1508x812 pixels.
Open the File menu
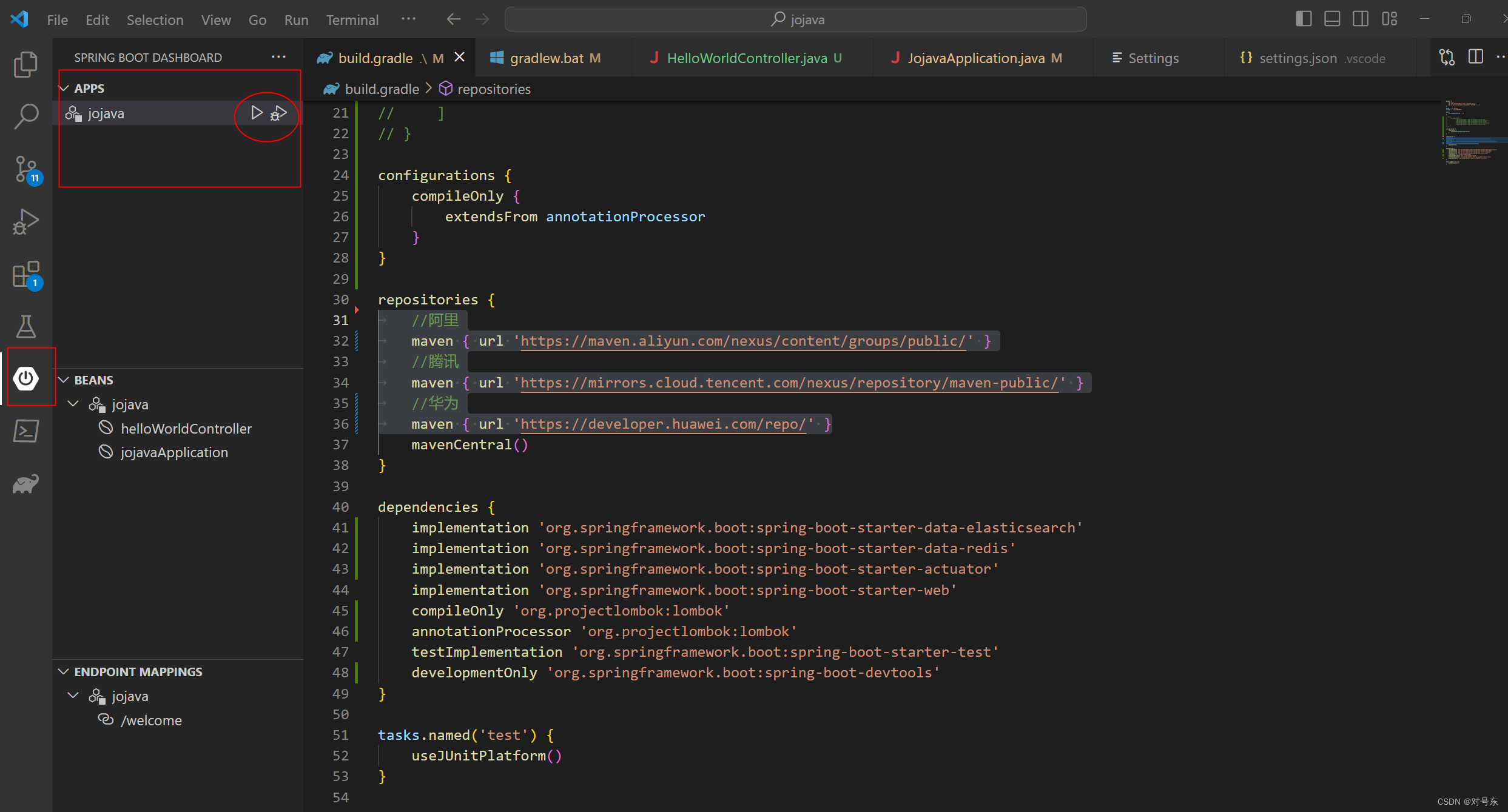(58, 20)
